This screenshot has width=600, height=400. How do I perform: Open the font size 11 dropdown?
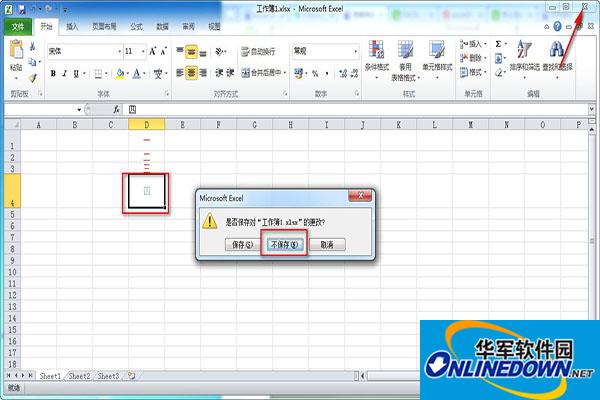click(143, 51)
